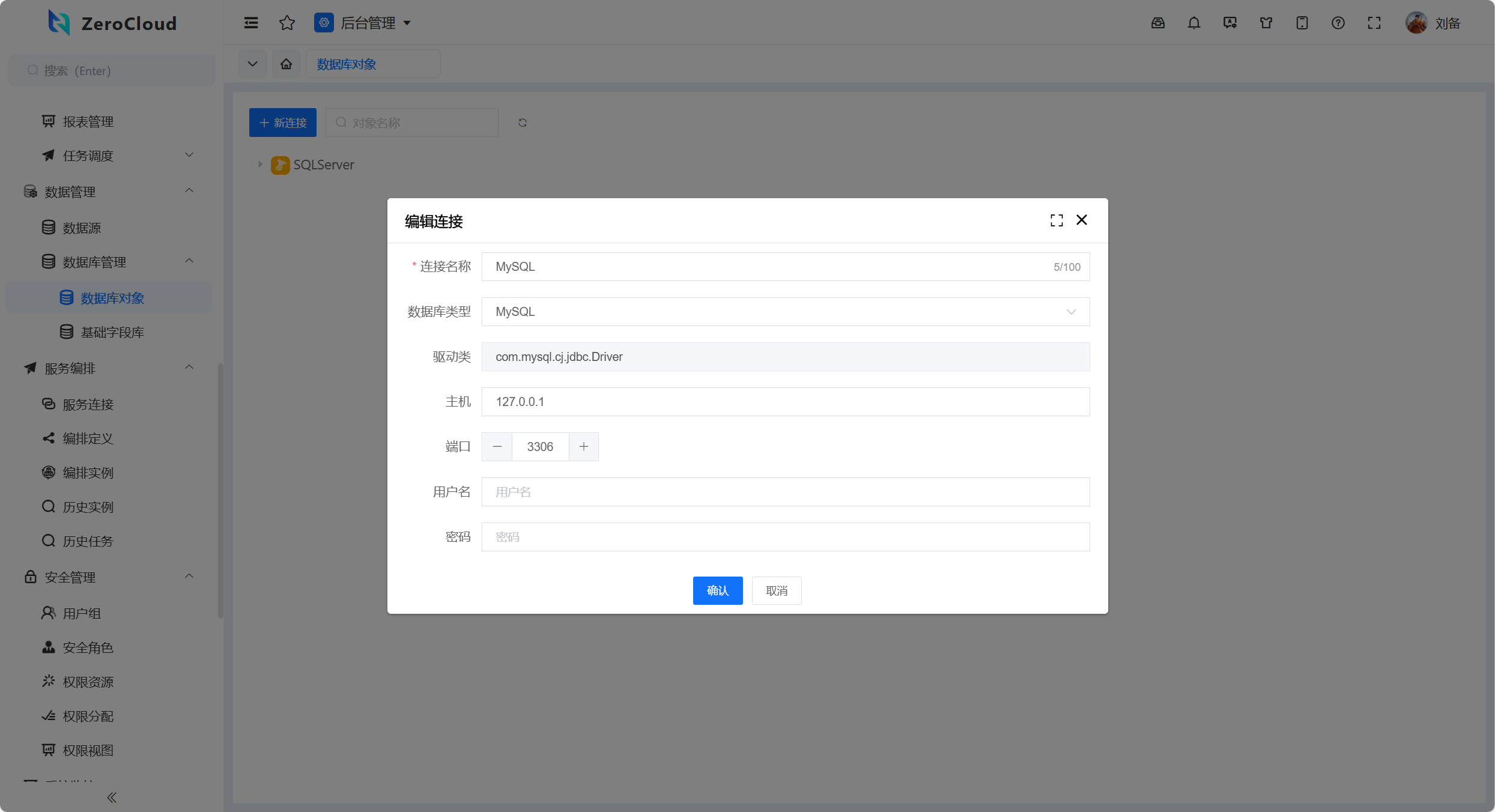Increase port number with plus button
The width and height of the screenshot is (1495, 812).
[x=583, y=447]
